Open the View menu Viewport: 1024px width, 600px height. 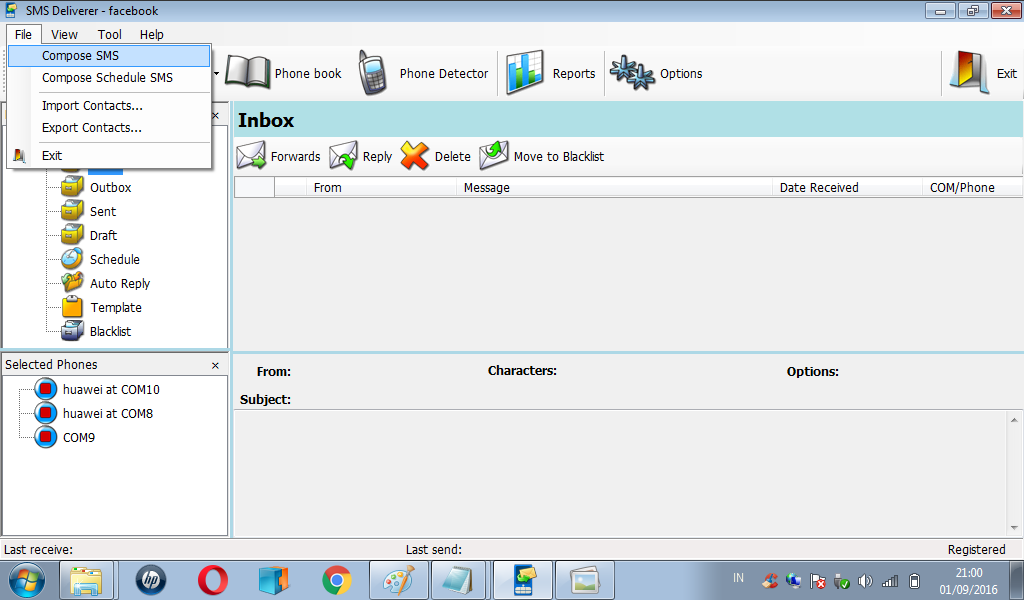click(64, 35)
